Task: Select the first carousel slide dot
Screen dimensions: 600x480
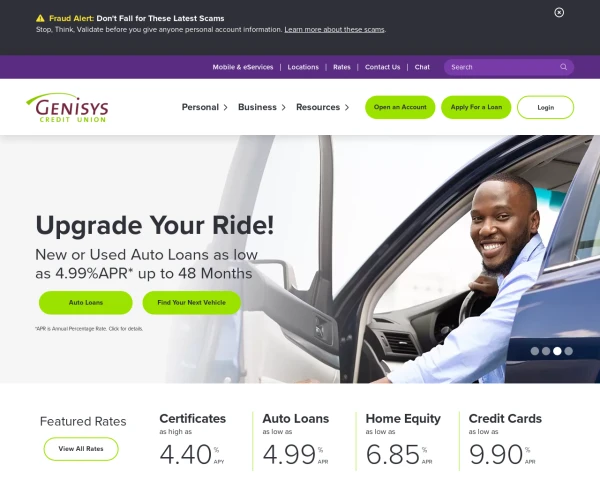Action: click(535, 351)
